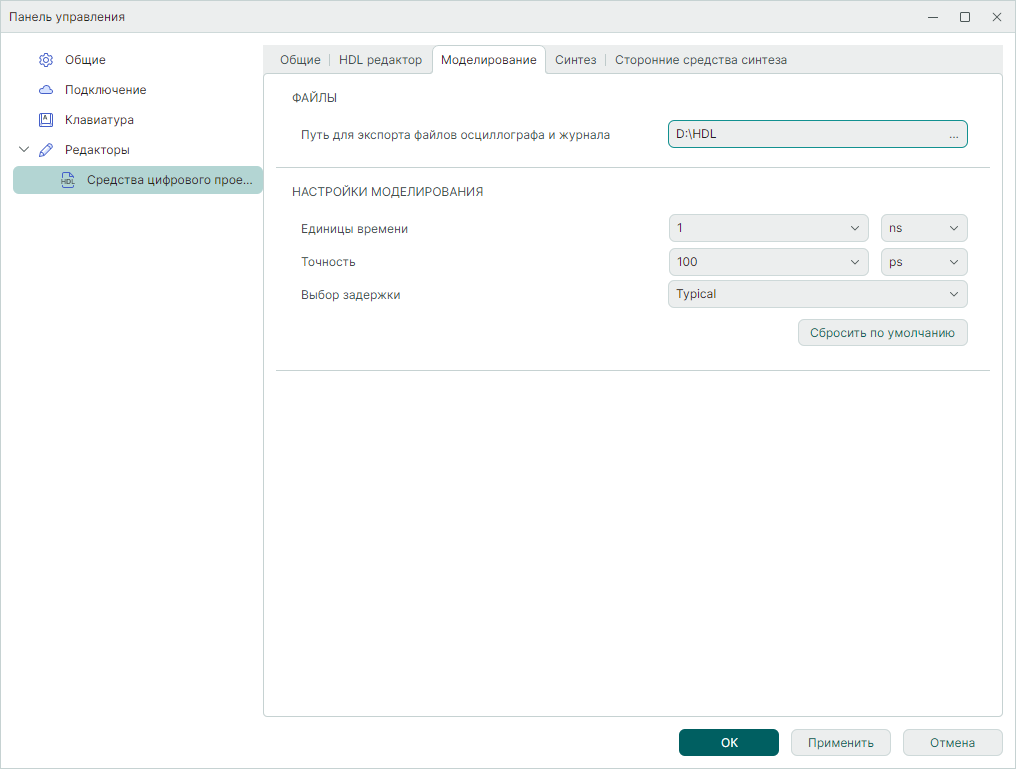Screen dimensions: 1016x769
Task: Open the Точность value dropdown
Action: coord(767,262)
